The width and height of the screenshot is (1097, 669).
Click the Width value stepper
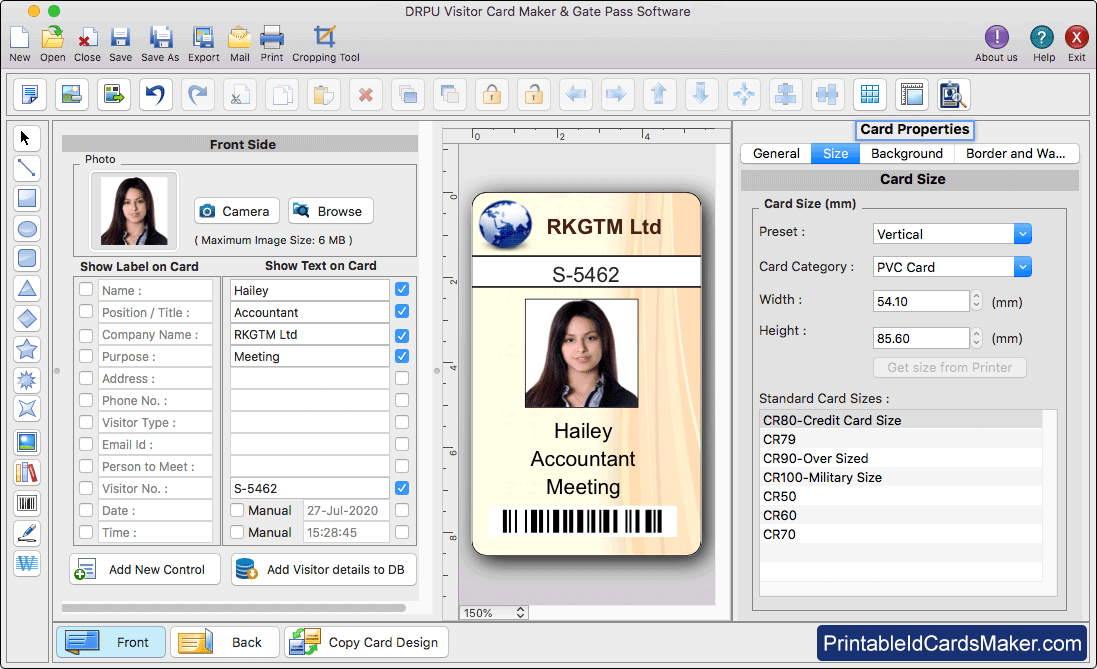pyautogui.click(x=977, y=301)
